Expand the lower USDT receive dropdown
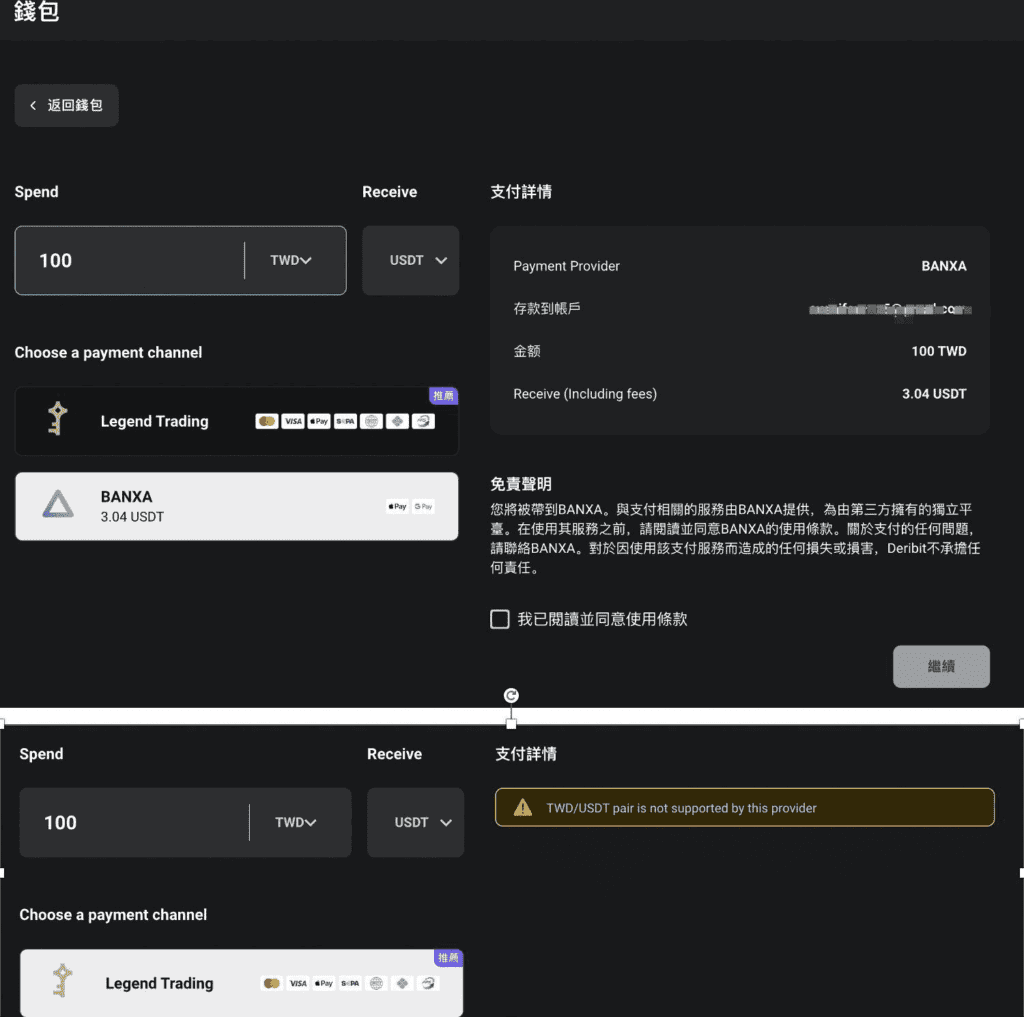This screenshot has height=1017, width=1024. click(415, 822)
